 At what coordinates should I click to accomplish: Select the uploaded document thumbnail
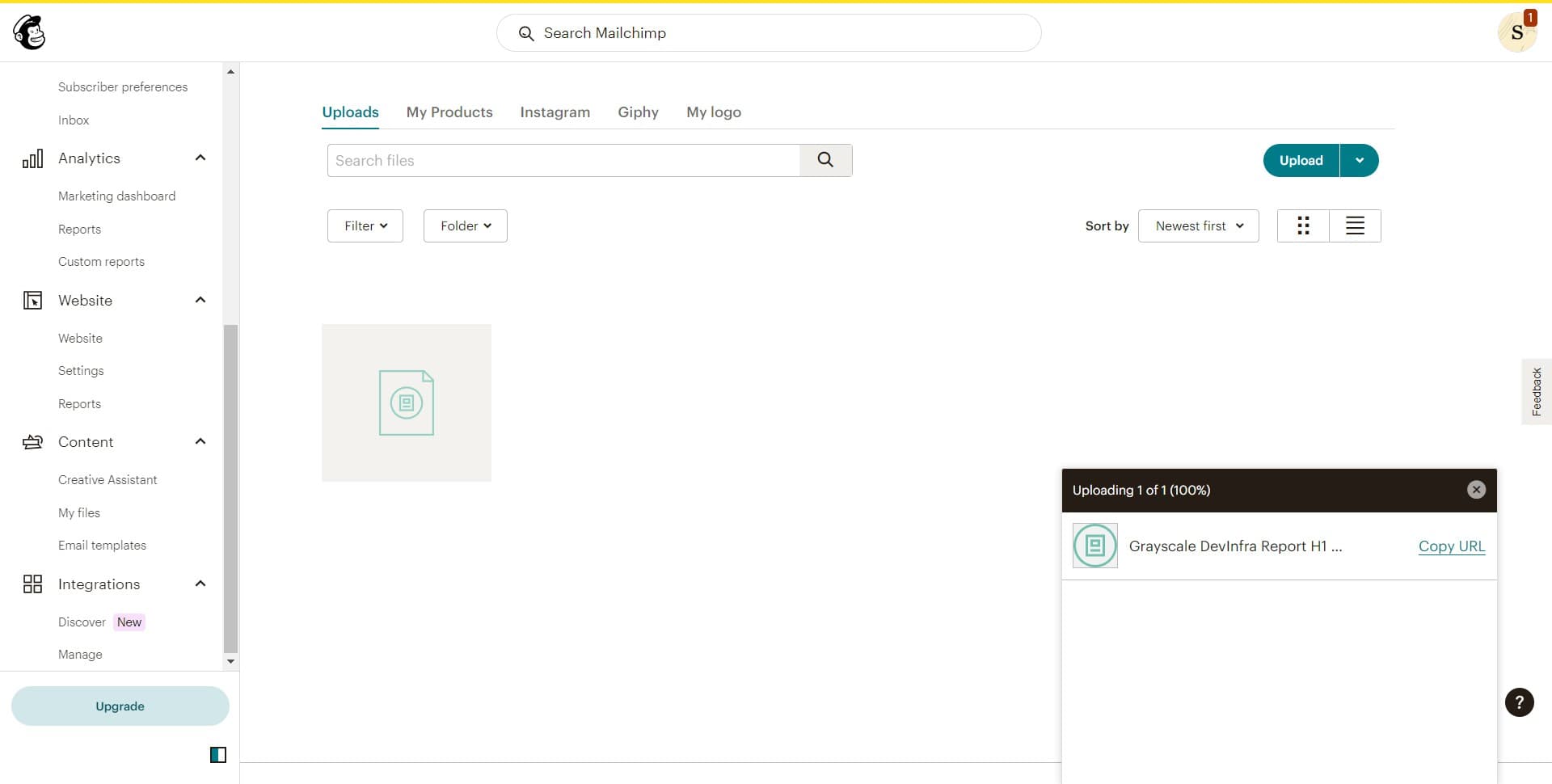tap(406, 403)
